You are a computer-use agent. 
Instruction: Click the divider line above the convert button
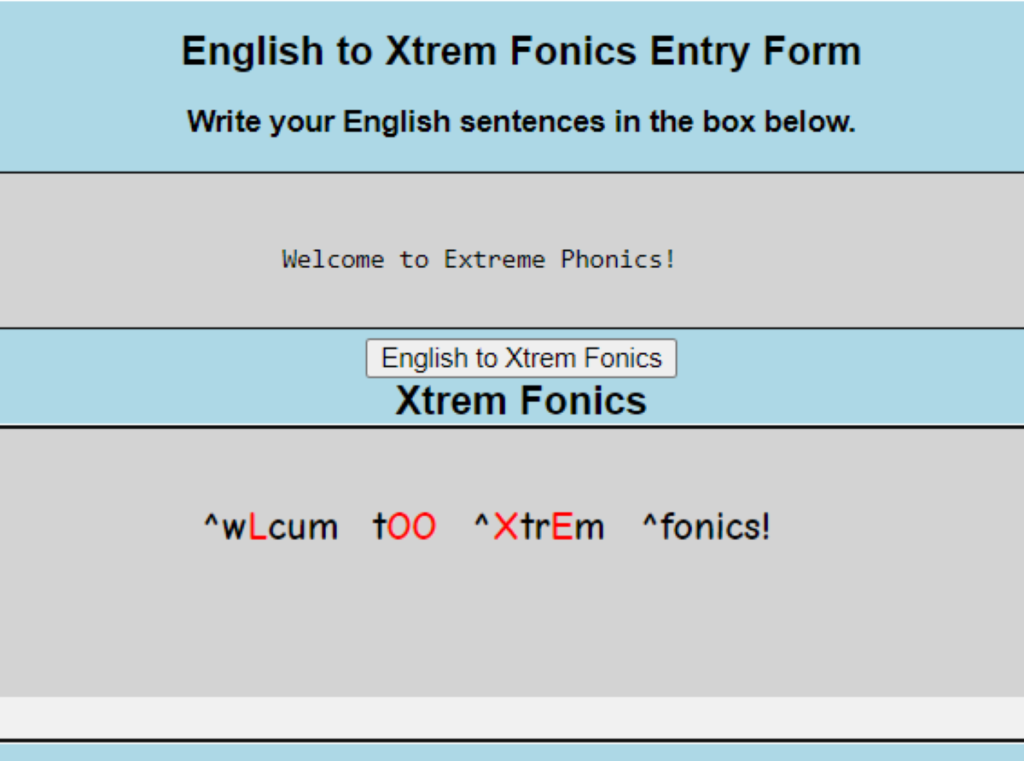(512, 326)
